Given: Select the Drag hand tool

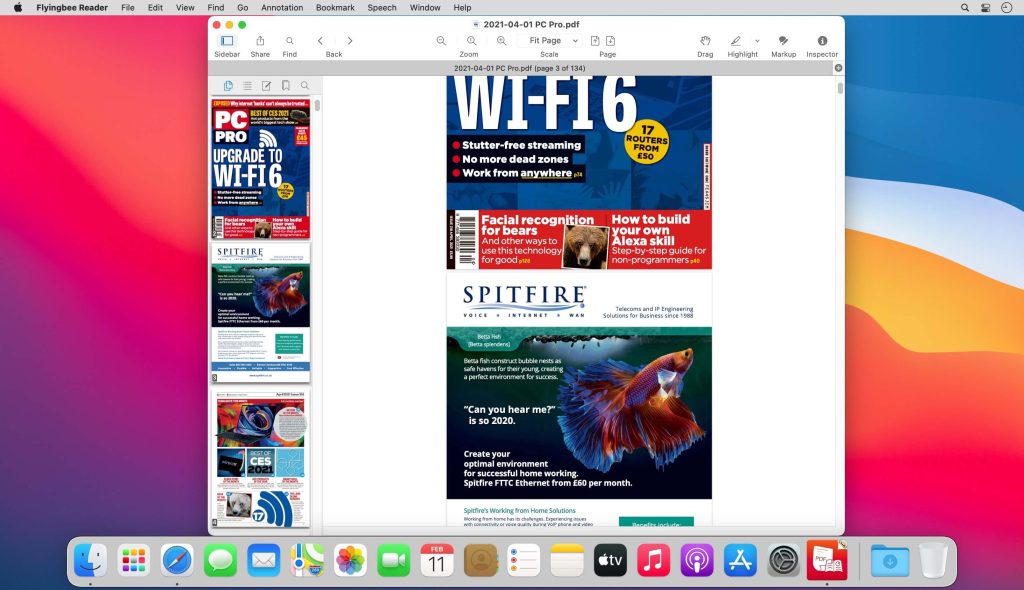Looking at the screenshot, I should (x=705, y=40).
